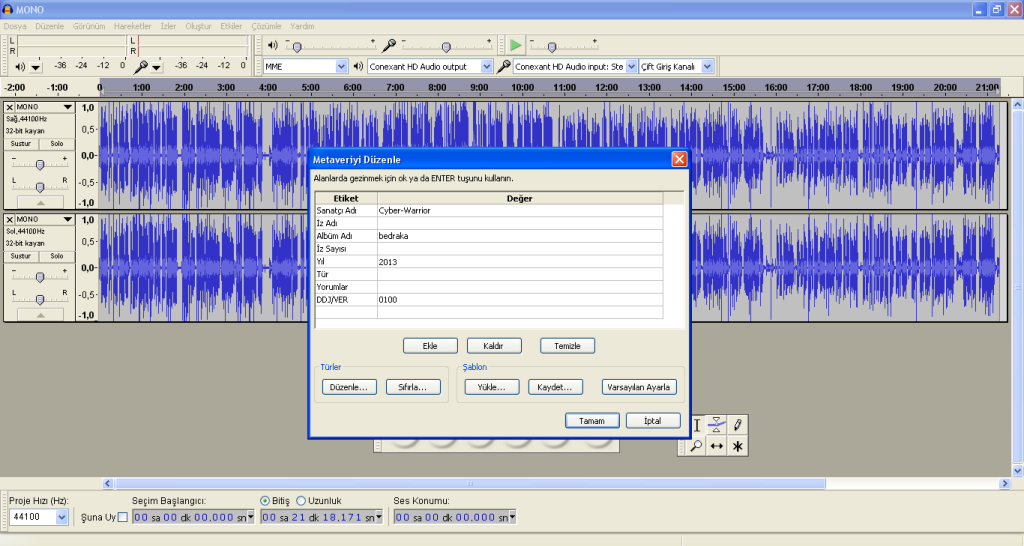Screen dimensions: 1024x546
Task: Toggle Sustur on the lower track
Action: point(21,256)
